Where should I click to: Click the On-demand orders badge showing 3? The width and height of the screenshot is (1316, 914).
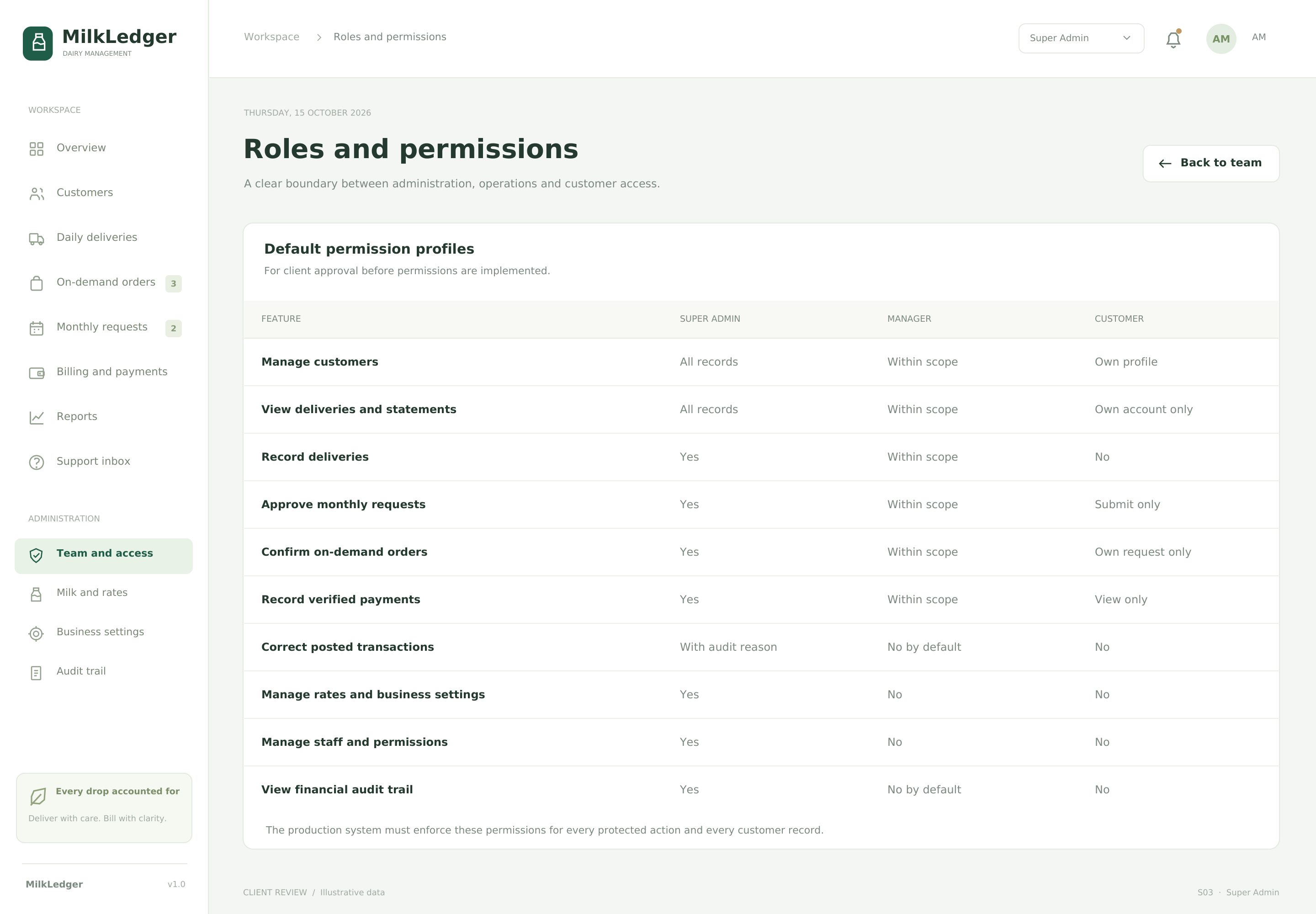[174, 283]
